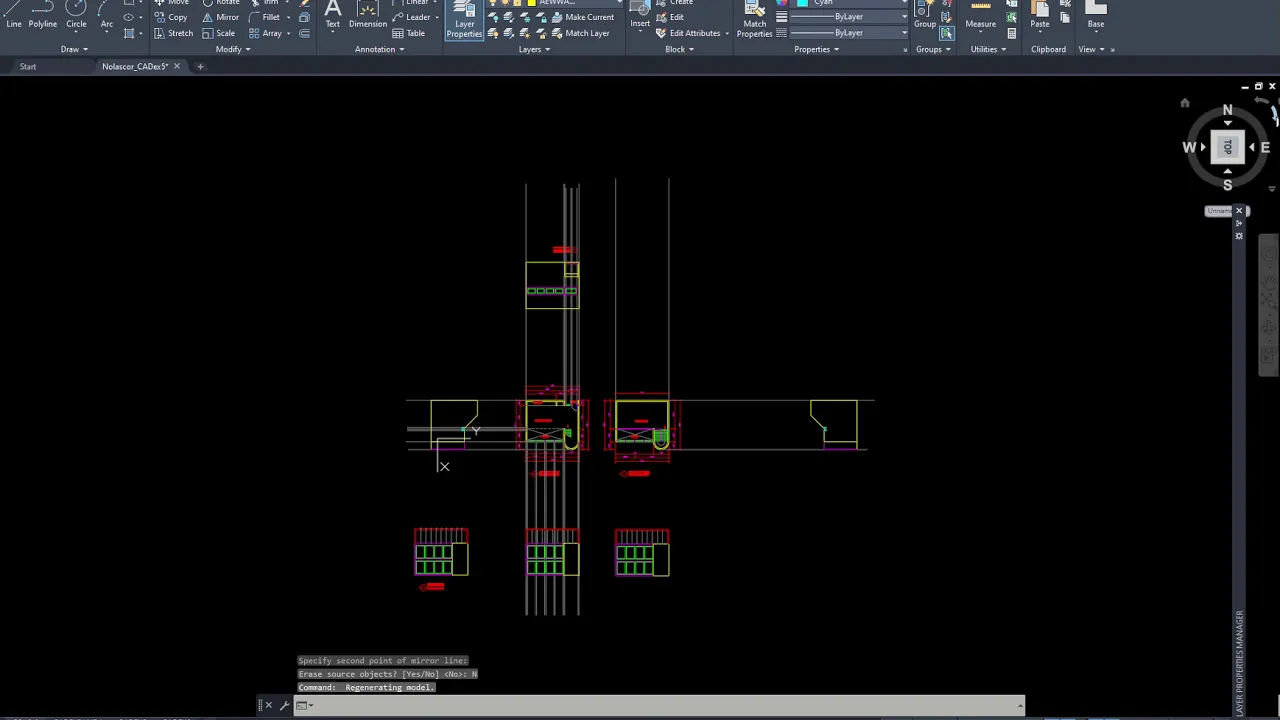Activate the Mirror command
The image size is (1280, 720).
tap(221, 17)
